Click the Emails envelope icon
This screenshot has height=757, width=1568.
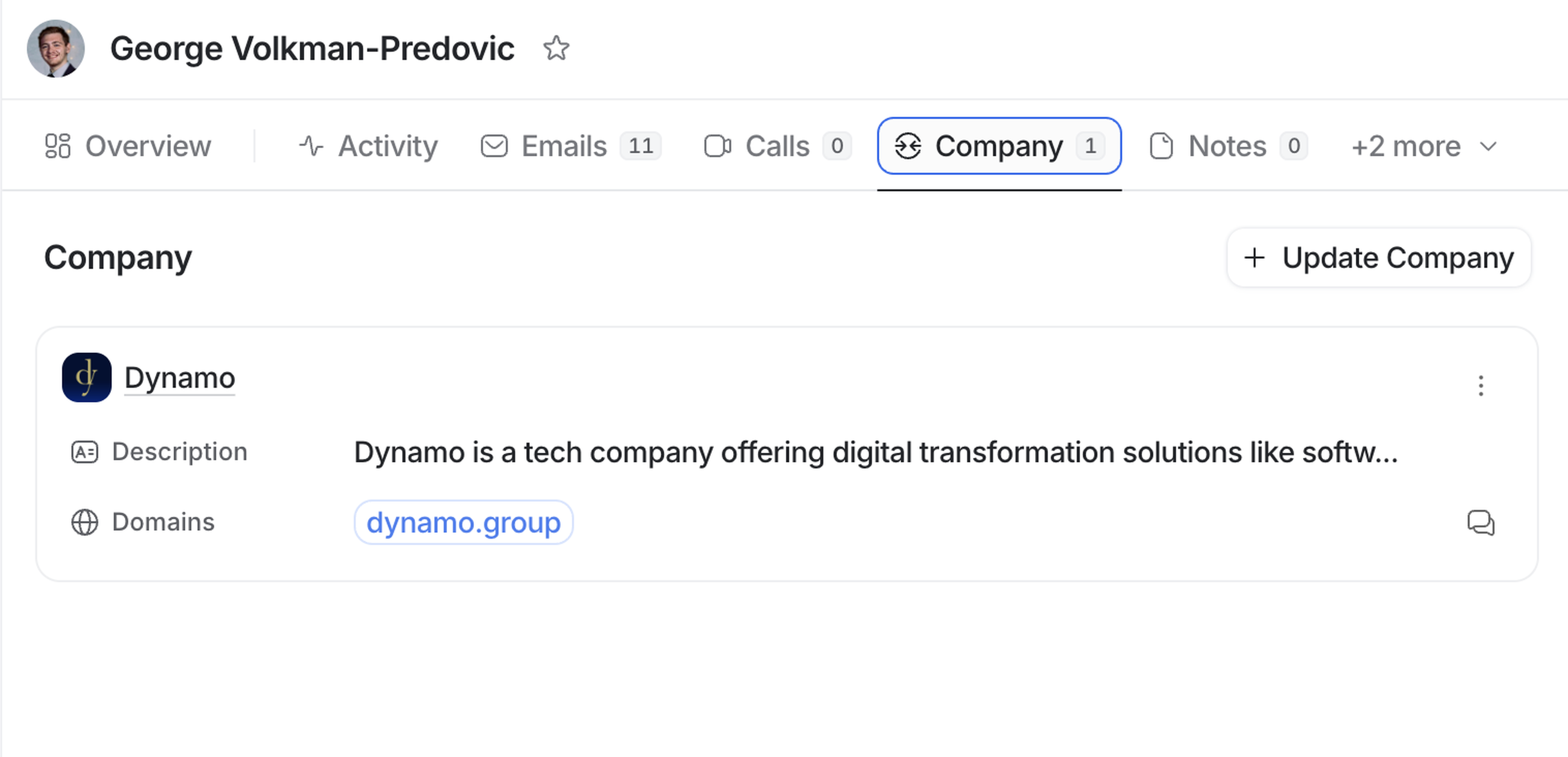coord(494,146)
